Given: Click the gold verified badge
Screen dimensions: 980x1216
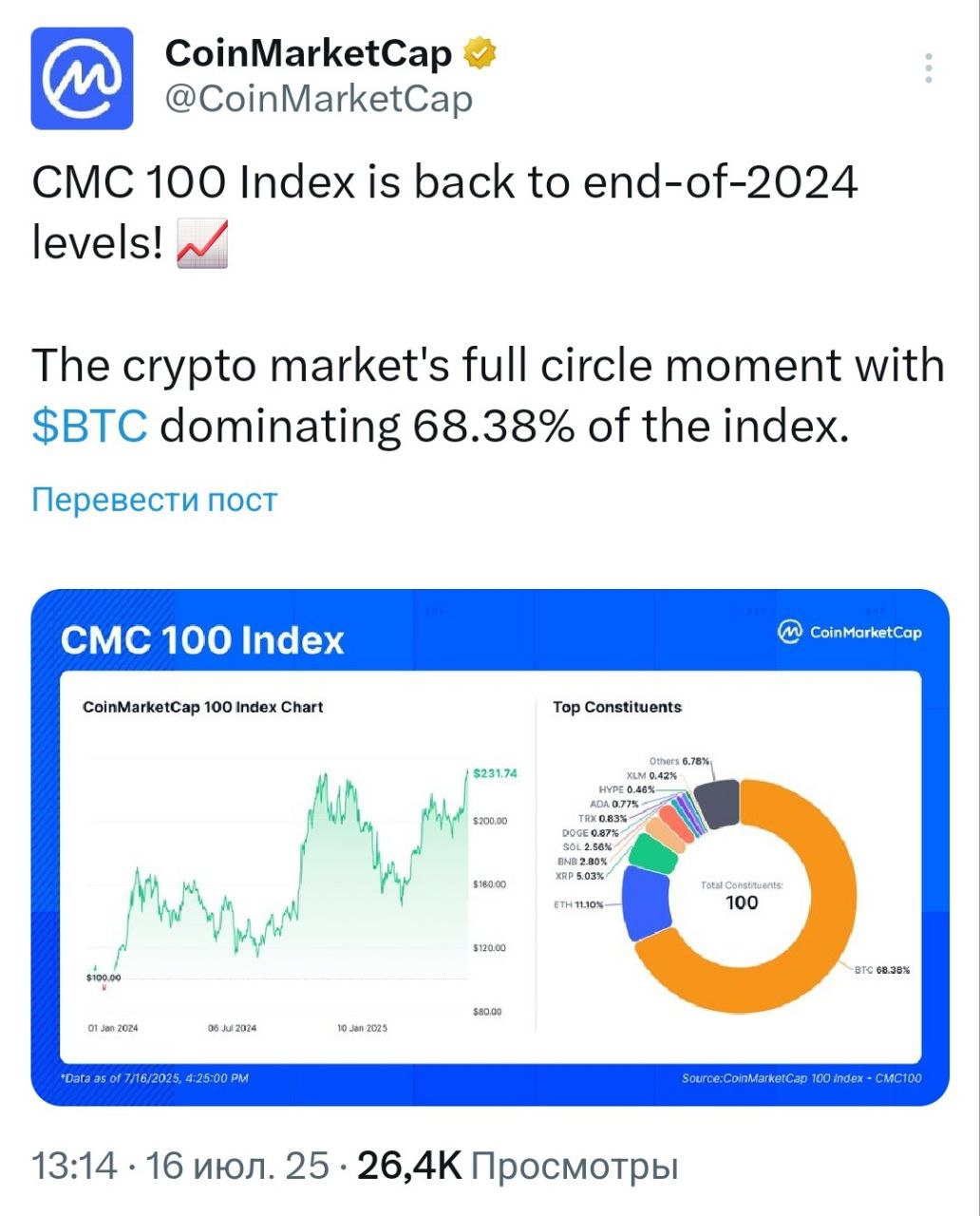Looking at the screenshot, I should point(480,54).
